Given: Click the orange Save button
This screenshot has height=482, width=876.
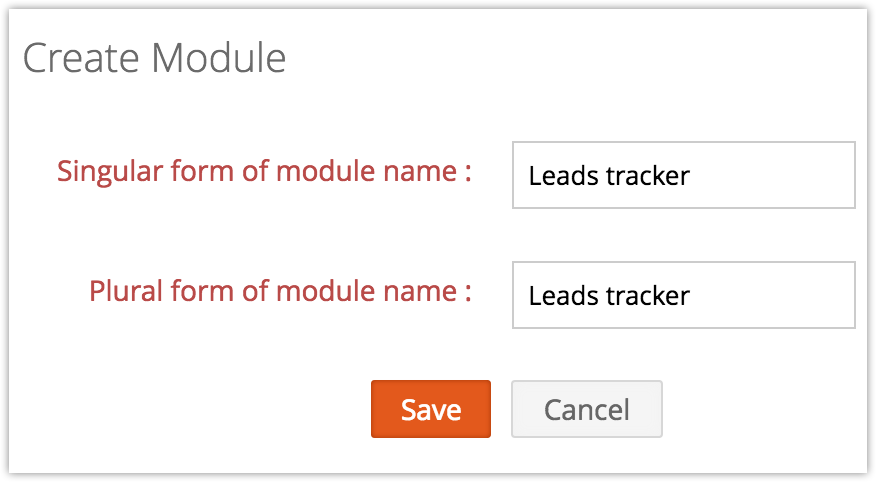Looking at the screenshot, I should point(430,409).
